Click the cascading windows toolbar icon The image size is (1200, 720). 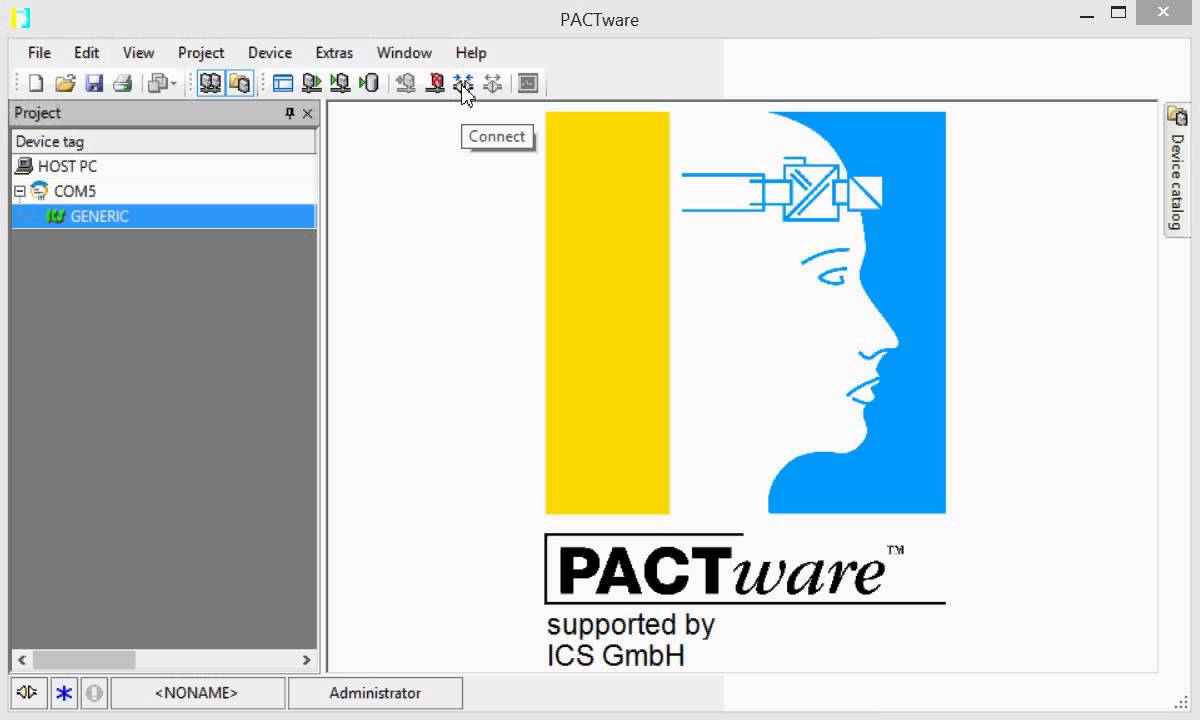pyautogui.click(x=157, y=84)
